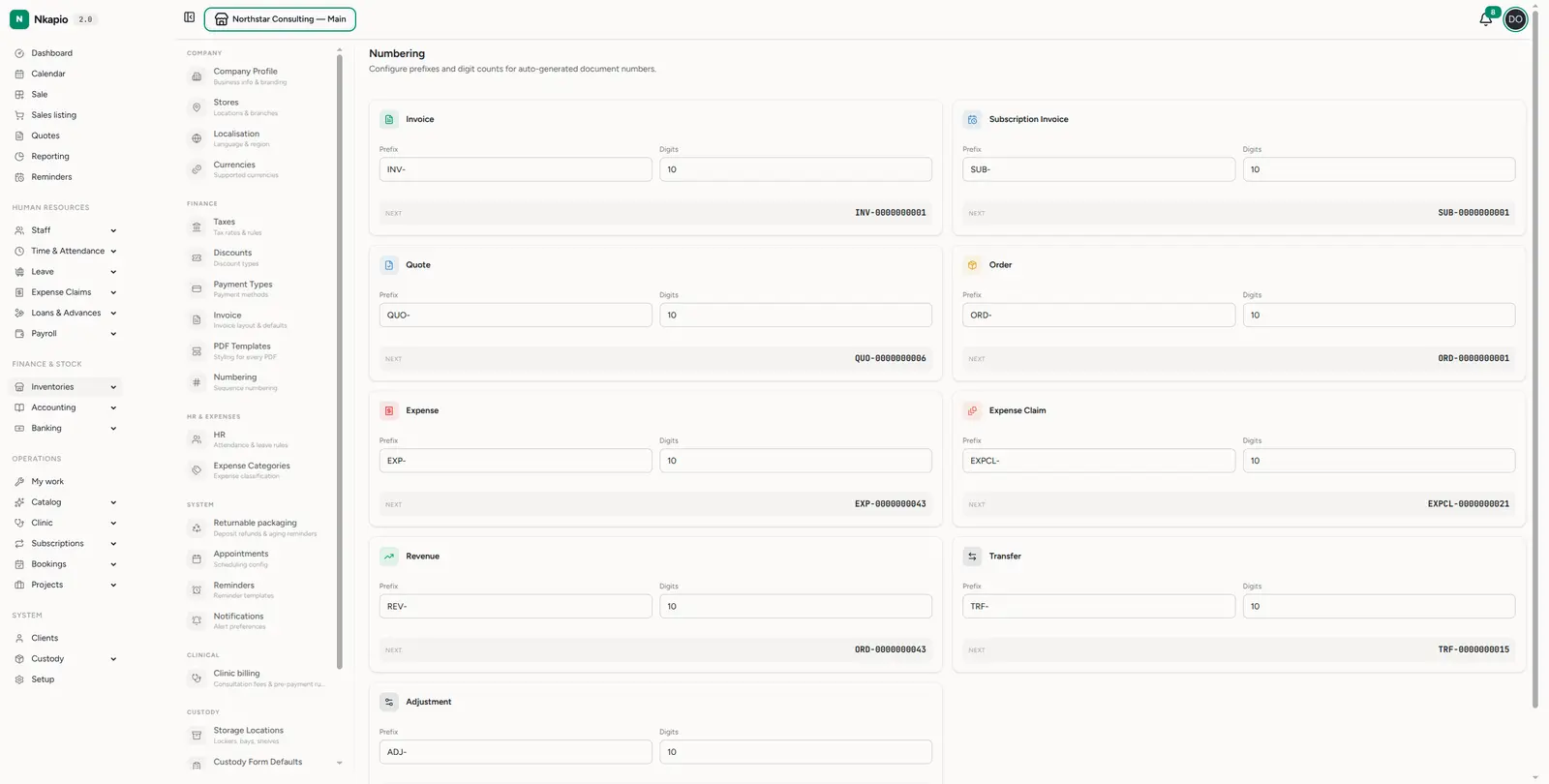Click the Returnable packaging icon
Image resolution: width=1549 pixels, height=784 pixels.
[x=197, y=528]
